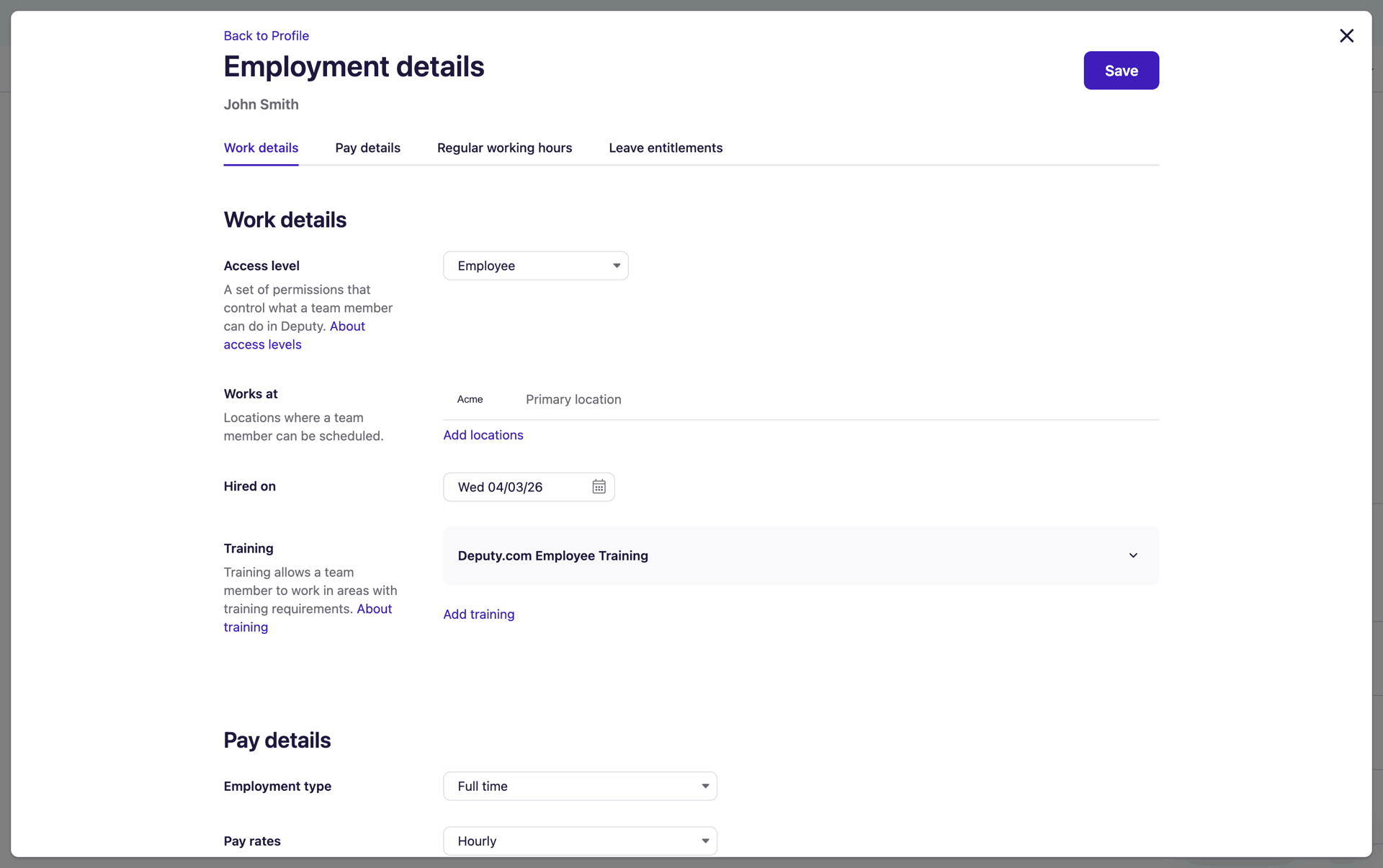Click the Add training link
Screen dimensions: 1383x868
[x=479, y=614]
